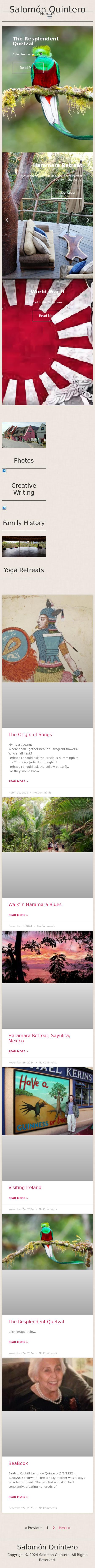Viewport: 95px width, 1568px height.
Task: Click the small icon below Creative Writing
Action: 4,508
